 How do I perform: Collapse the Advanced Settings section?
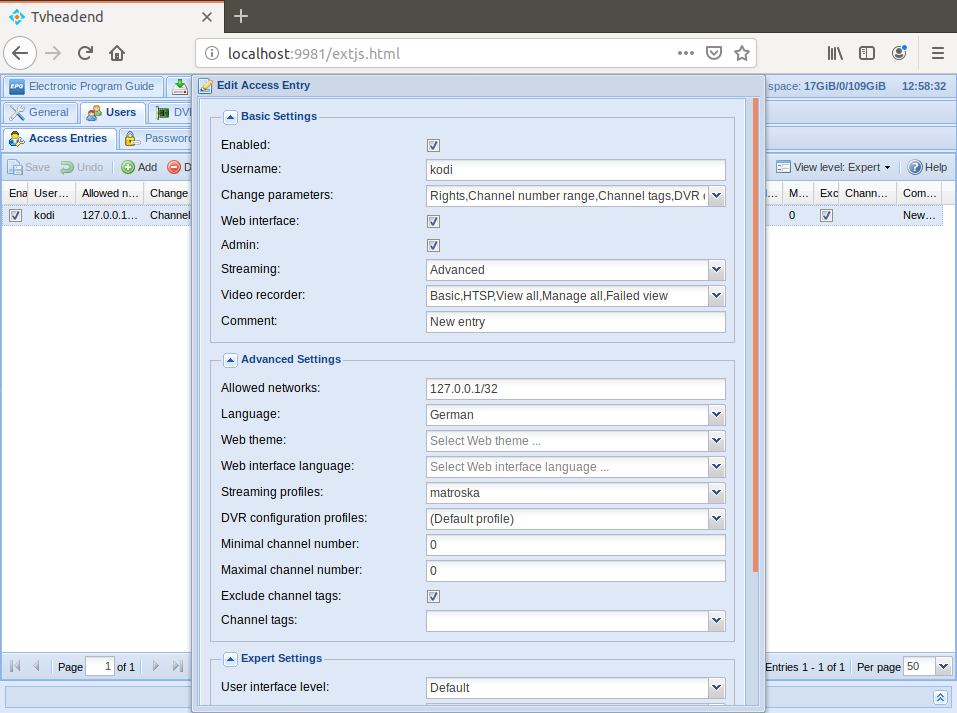click(x=230, y=360)
